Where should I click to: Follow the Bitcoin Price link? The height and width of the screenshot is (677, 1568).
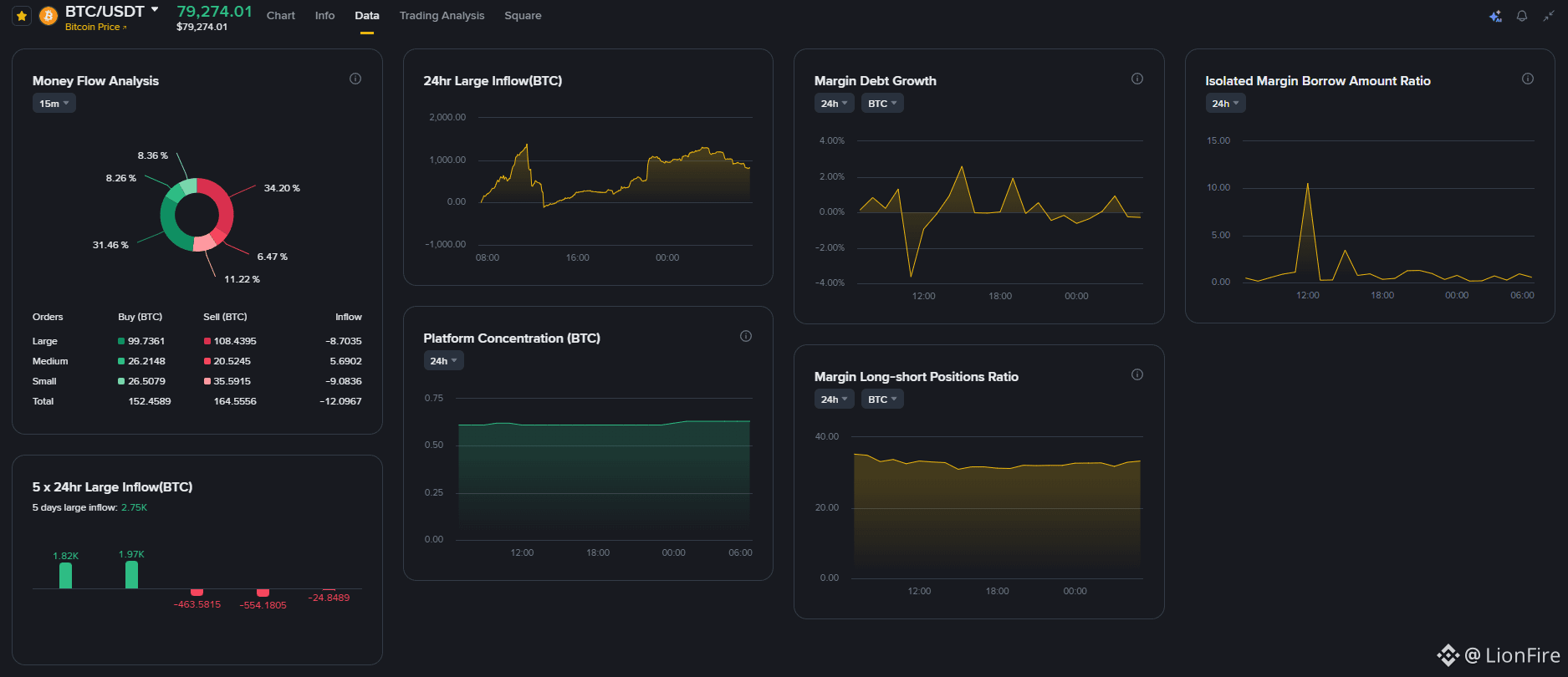[96, 27]
